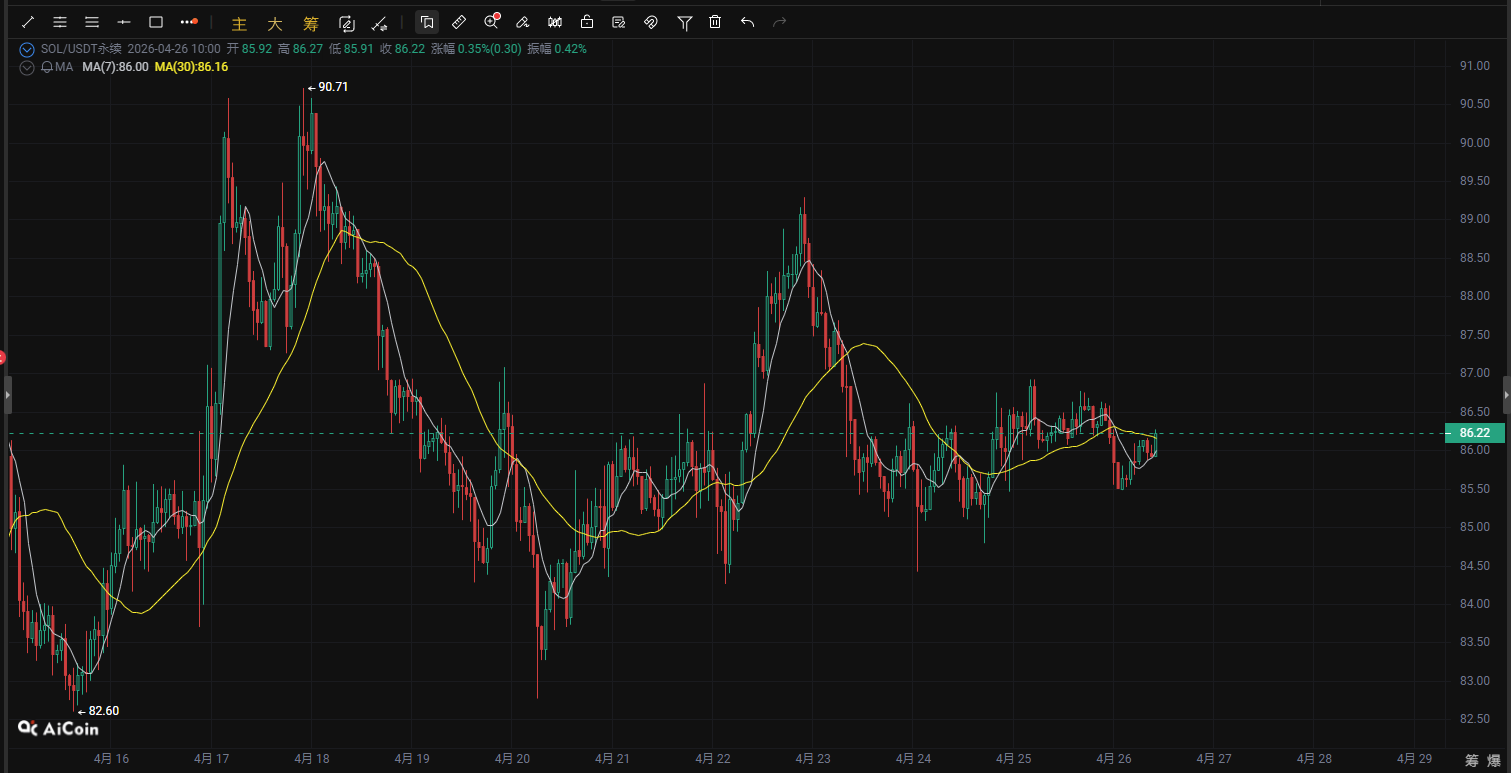Image resolution: width=1511 pixels, height=773 pixels.
Task: Delete drawings with the trash icon
Action: tap(715, 22)
